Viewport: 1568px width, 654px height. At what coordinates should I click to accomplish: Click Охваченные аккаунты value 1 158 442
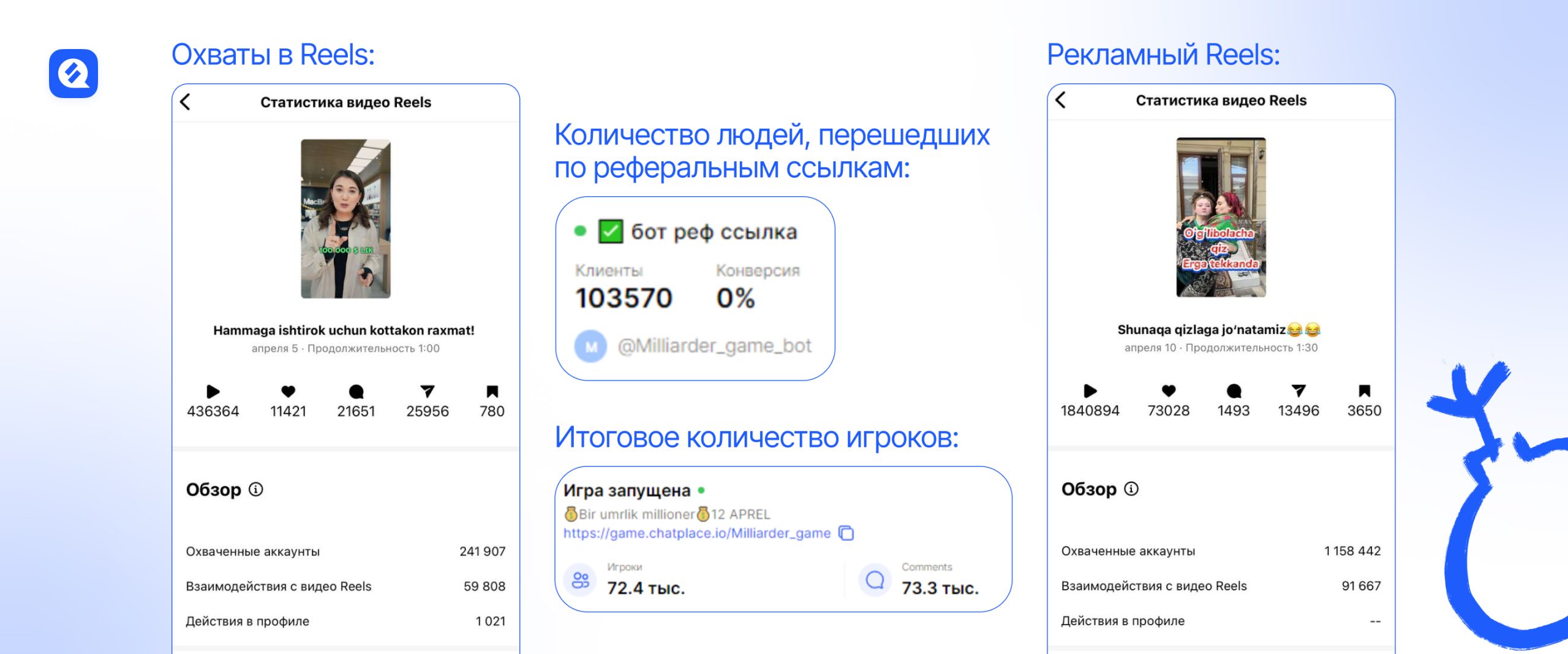coord(1352,551)
